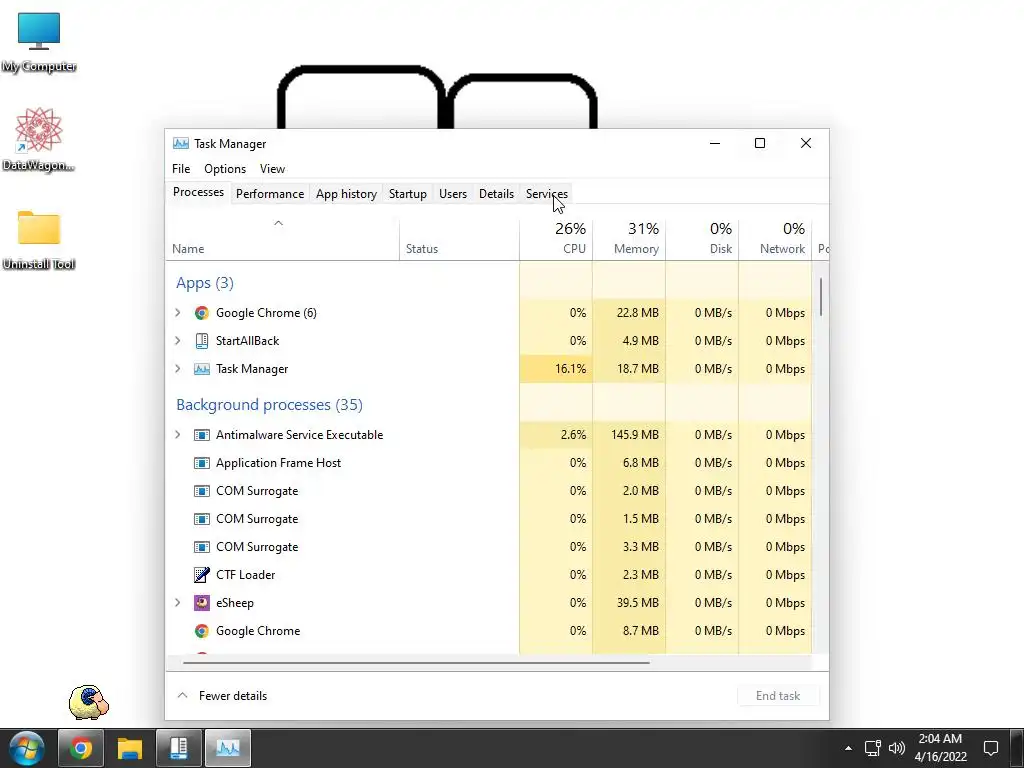This screenshot has width=1024, height=768.
Task: Sort by the Disk column header
Action: (702, 240)
